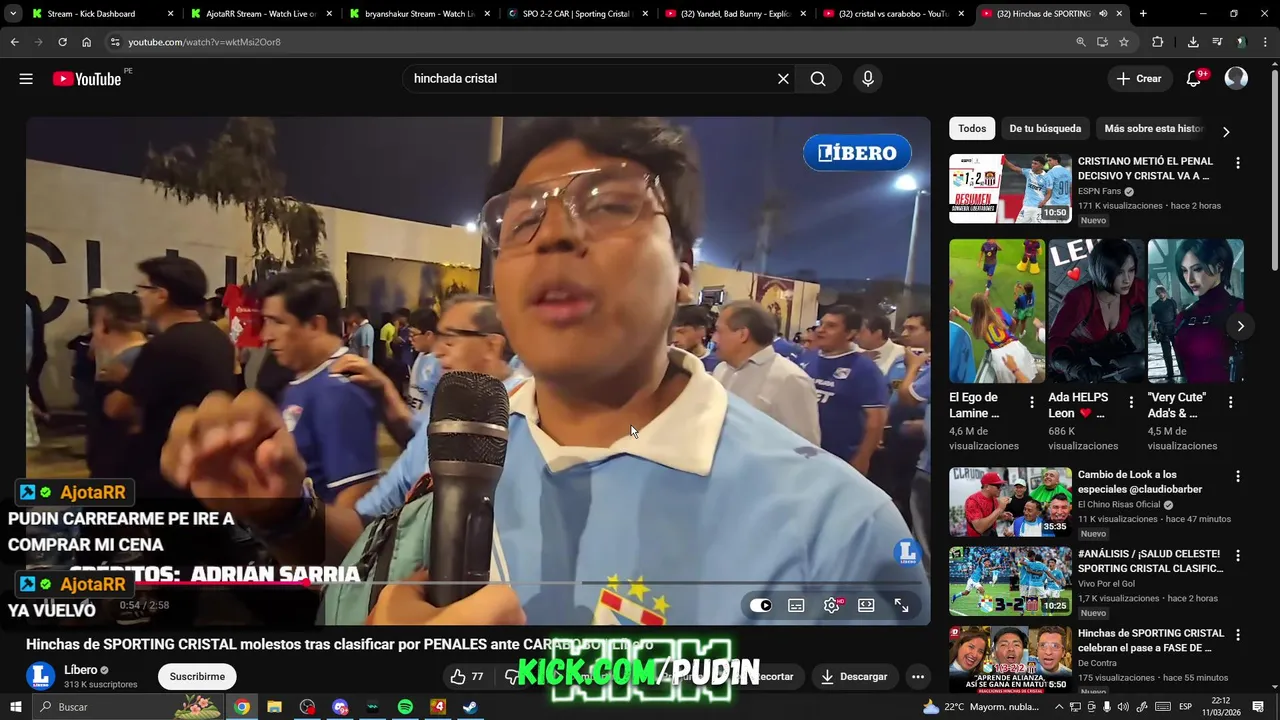Open the account avatar menu
This screenshot has height=720, width=1280.
pos(1236,79)
